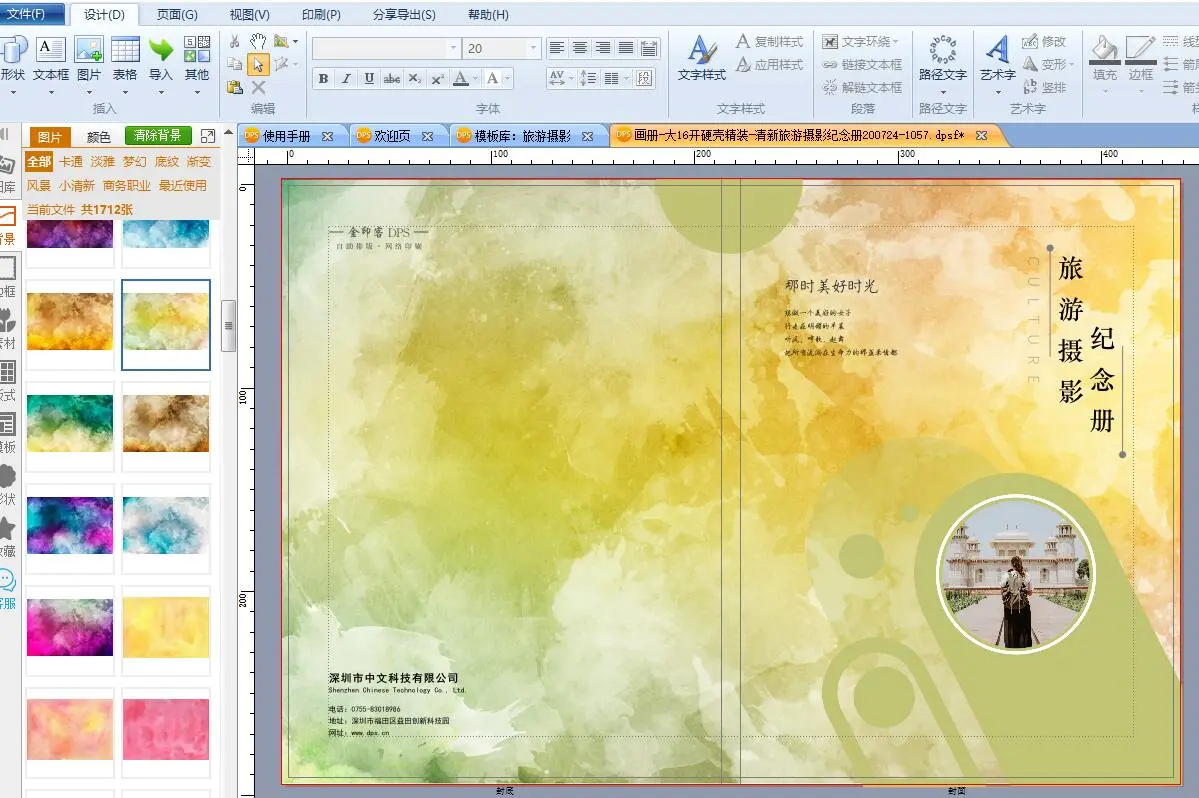Click the paragraph 段 settings icon
1199x798 pixels.
645,78
